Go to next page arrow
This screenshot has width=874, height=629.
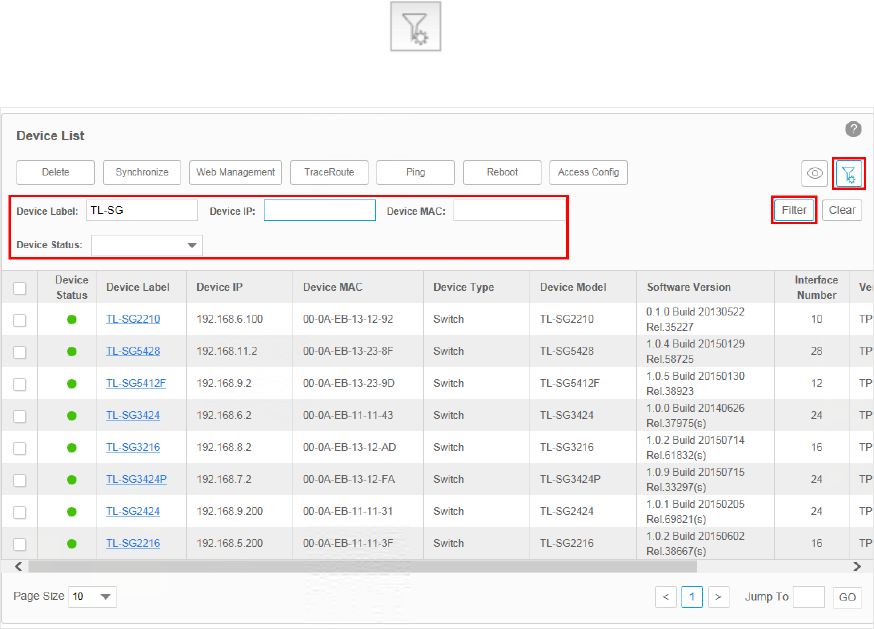pos(718,597)
